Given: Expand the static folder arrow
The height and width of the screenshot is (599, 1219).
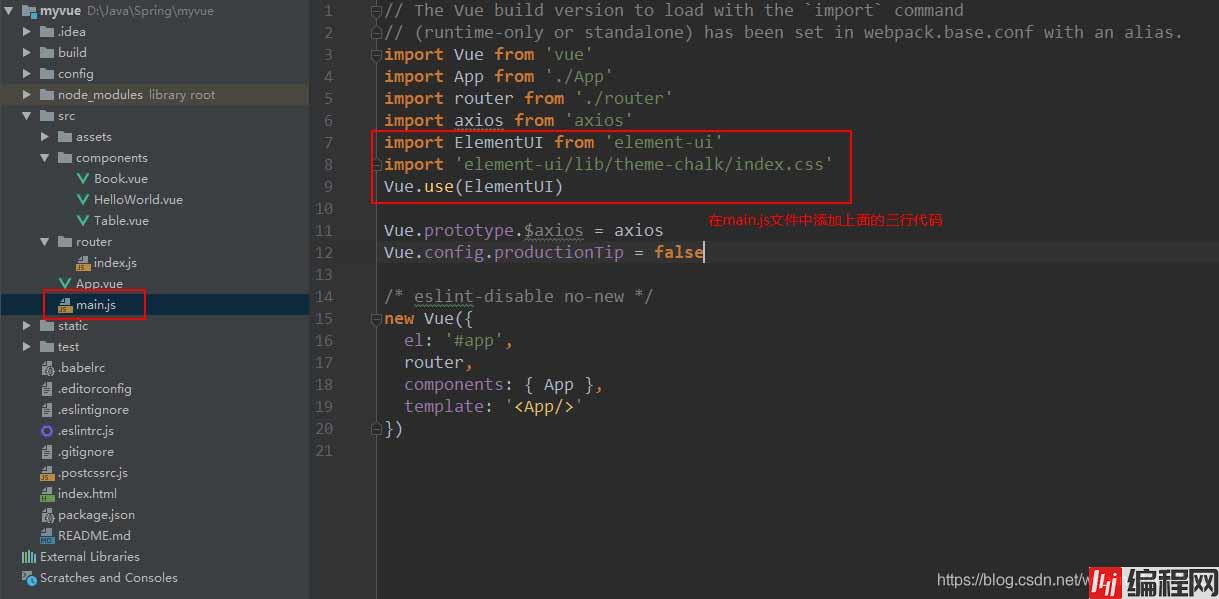Looking at the screenshot, I should coord(27,326).
